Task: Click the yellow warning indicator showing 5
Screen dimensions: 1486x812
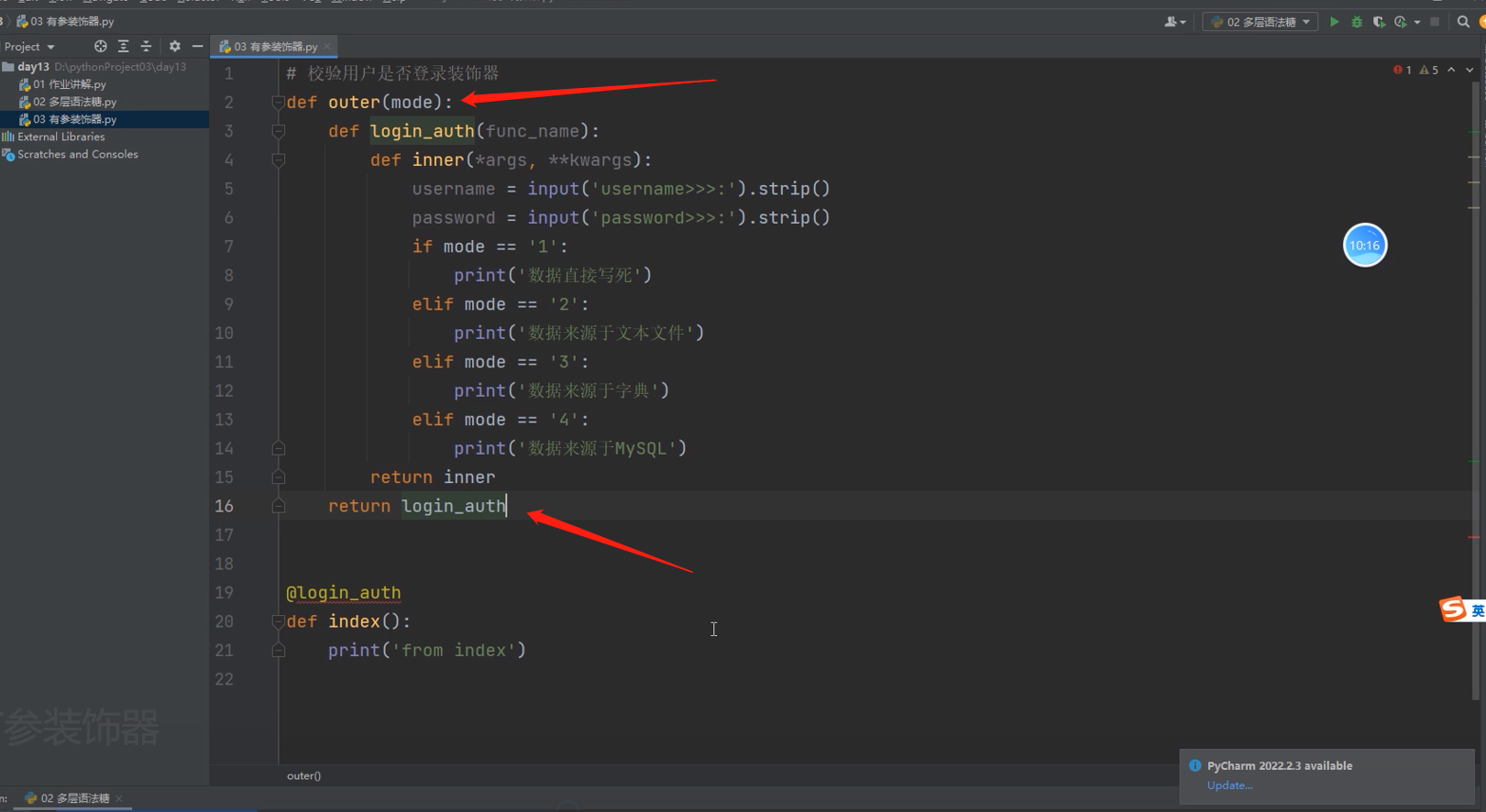Action: 1429,70
